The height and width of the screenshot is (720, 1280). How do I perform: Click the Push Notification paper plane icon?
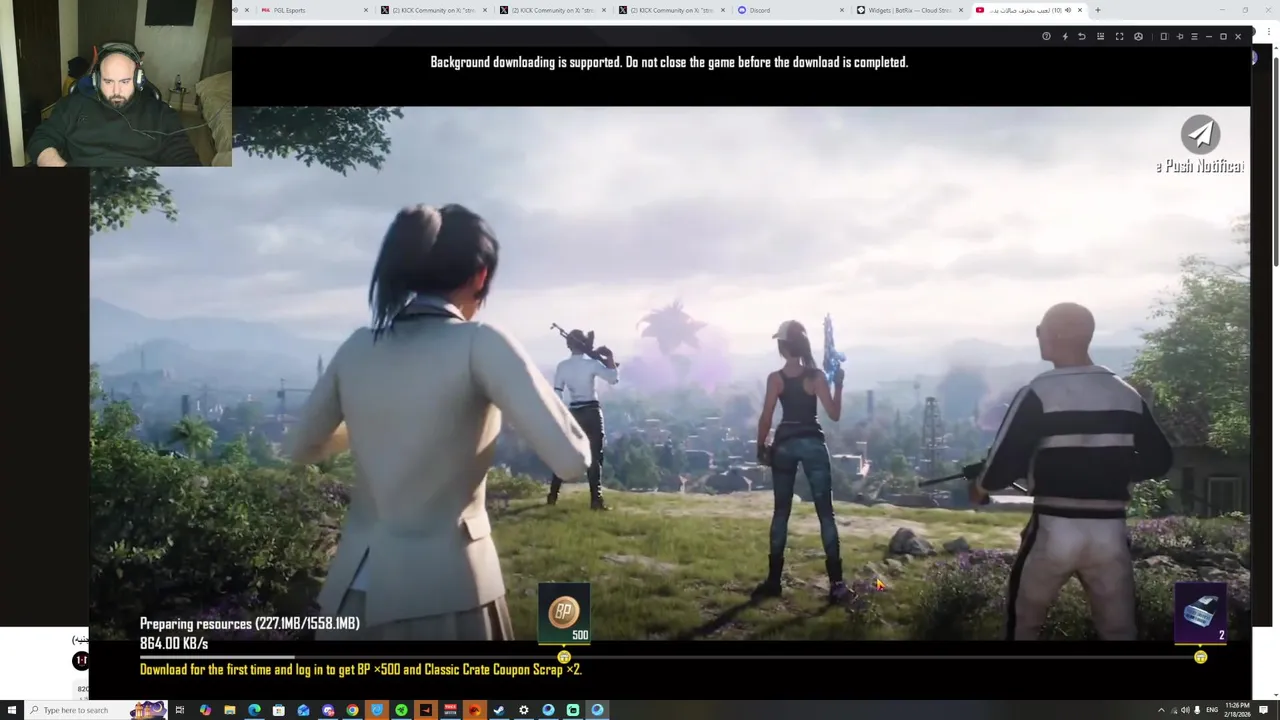point(1200,134)
